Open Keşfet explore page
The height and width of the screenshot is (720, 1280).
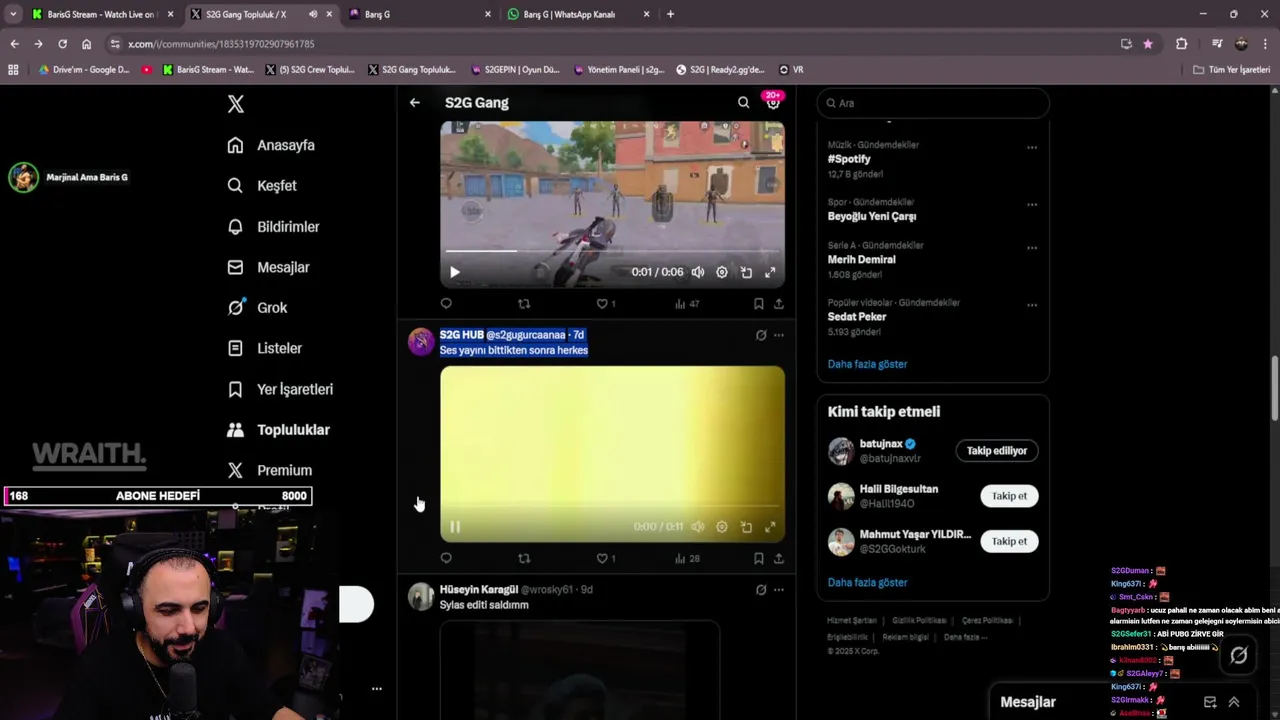[x=262, y=186]
